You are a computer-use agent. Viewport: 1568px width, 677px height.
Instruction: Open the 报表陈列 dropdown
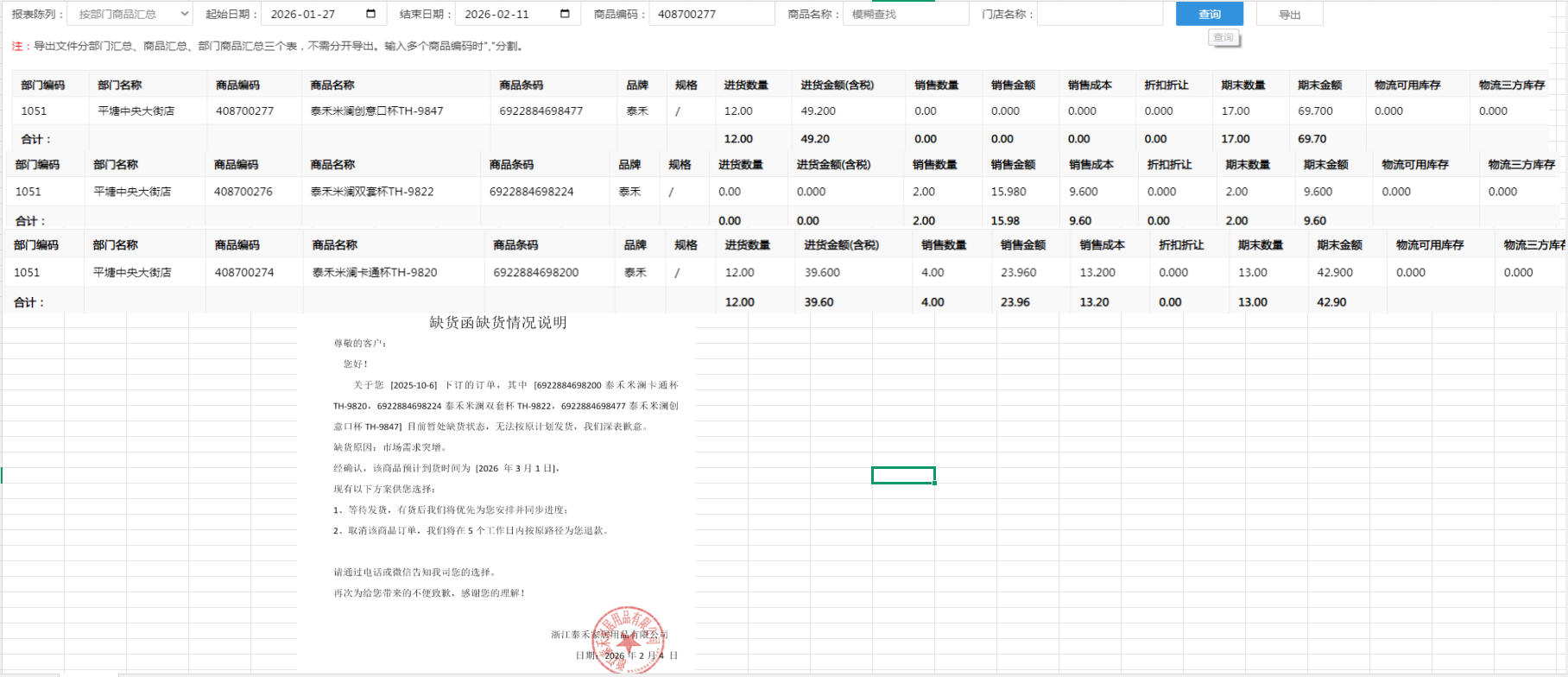(130, 15)
